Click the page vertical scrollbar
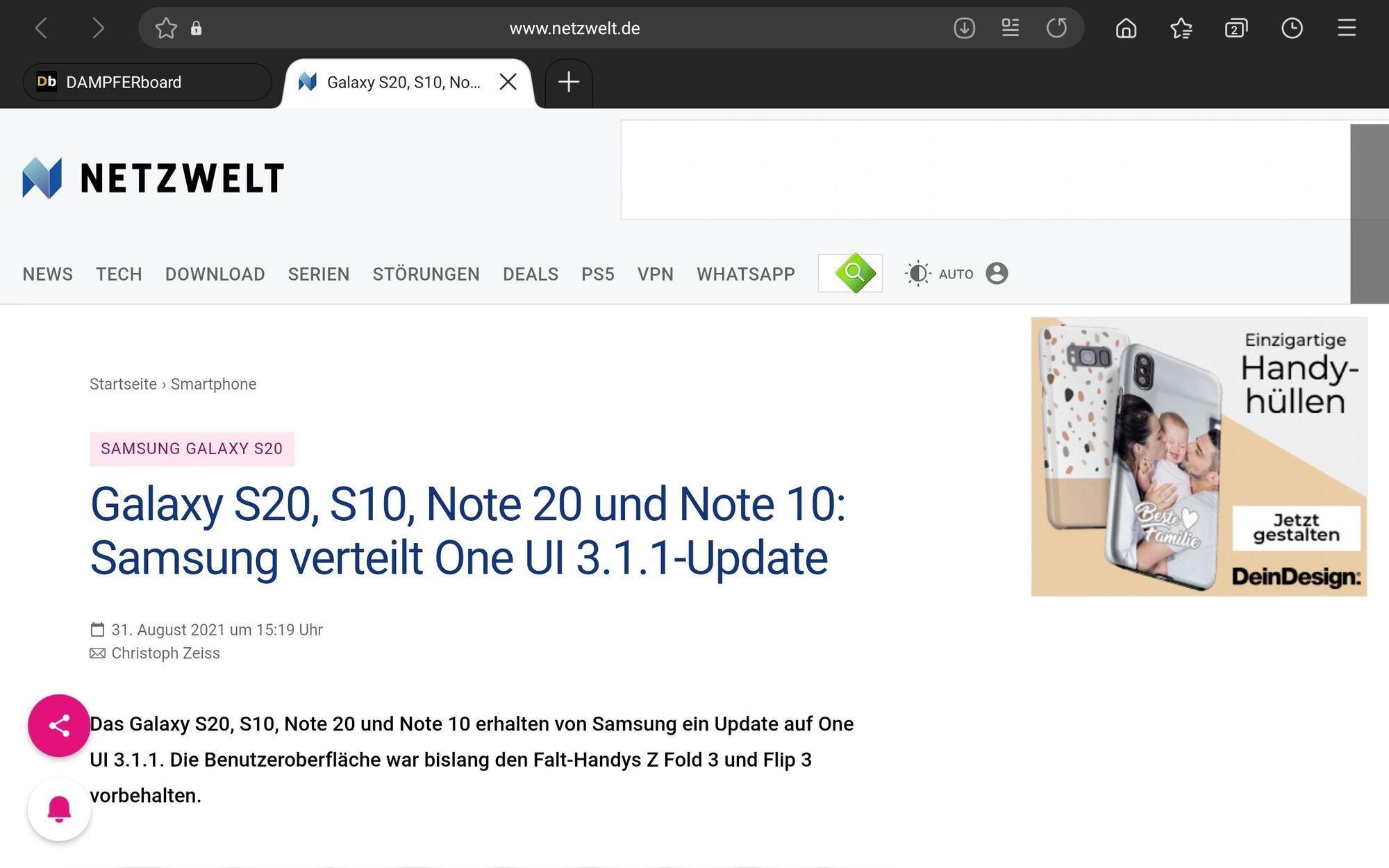The image size is (1389, 868). [1370, 214]
